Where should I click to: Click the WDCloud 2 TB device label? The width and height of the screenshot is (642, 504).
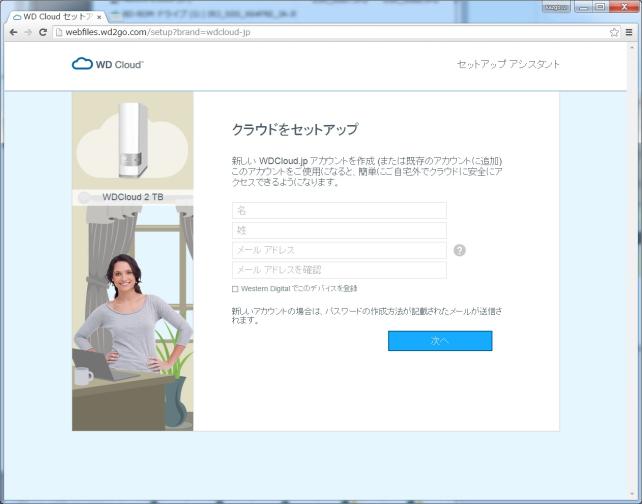(x=133, y=197)
